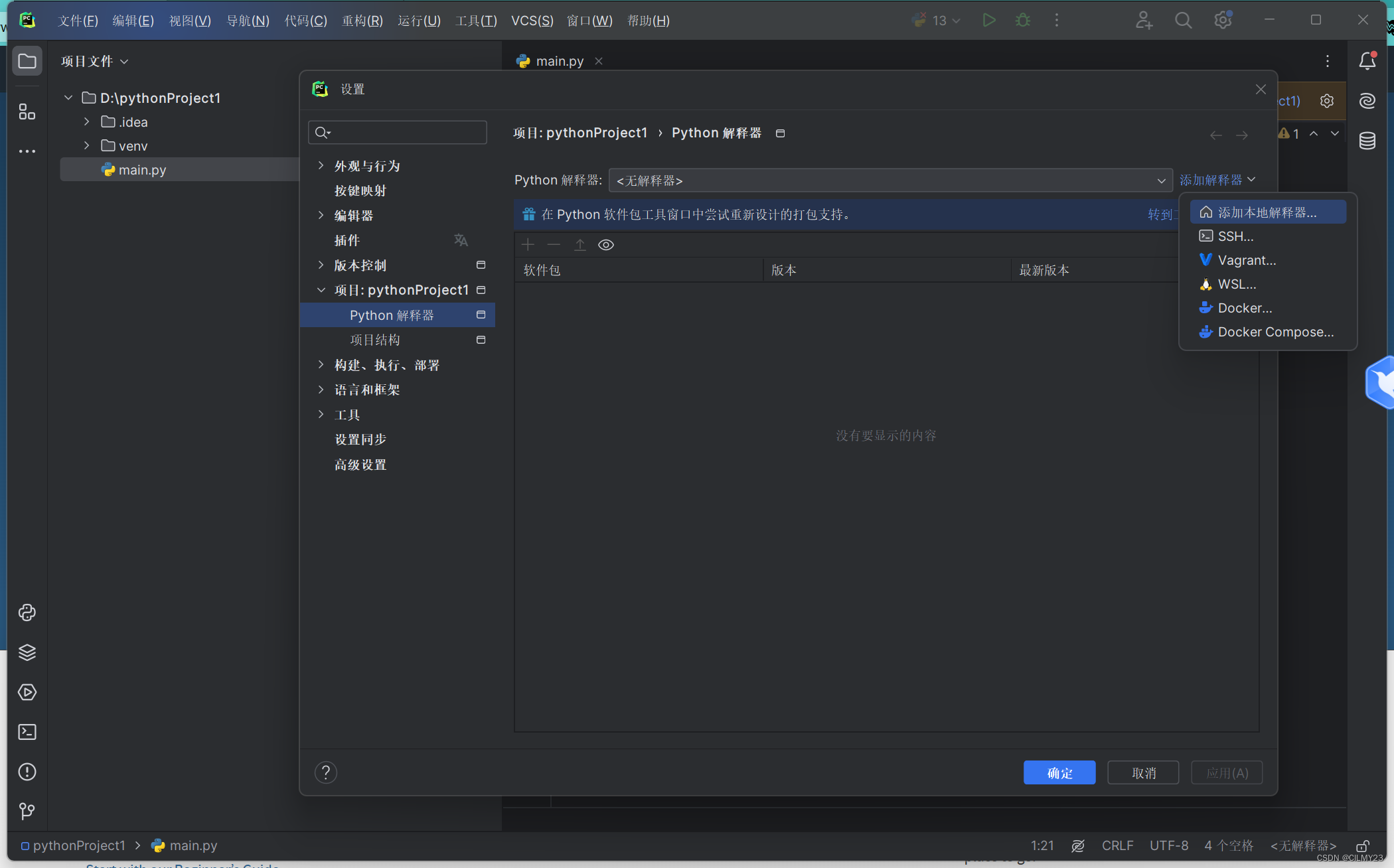Open more run actions vertical dots
The height and width of the screenshot is (868, 1394).
point(1057,21)
